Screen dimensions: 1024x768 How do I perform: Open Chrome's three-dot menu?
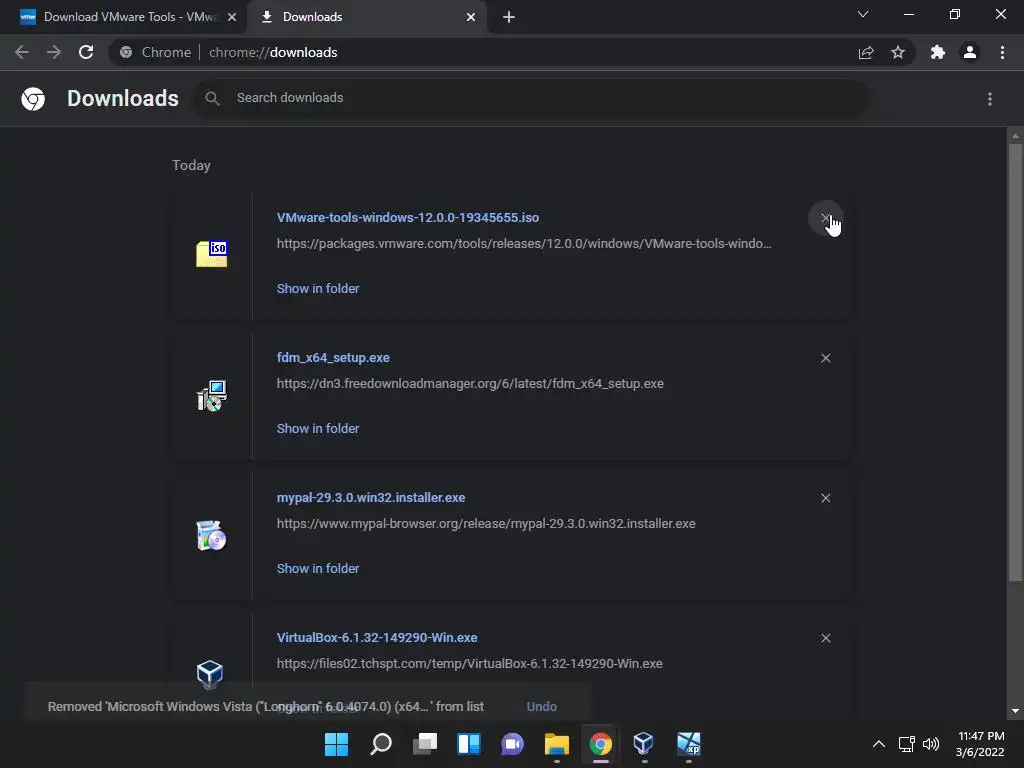click(x=1002, y=52)
